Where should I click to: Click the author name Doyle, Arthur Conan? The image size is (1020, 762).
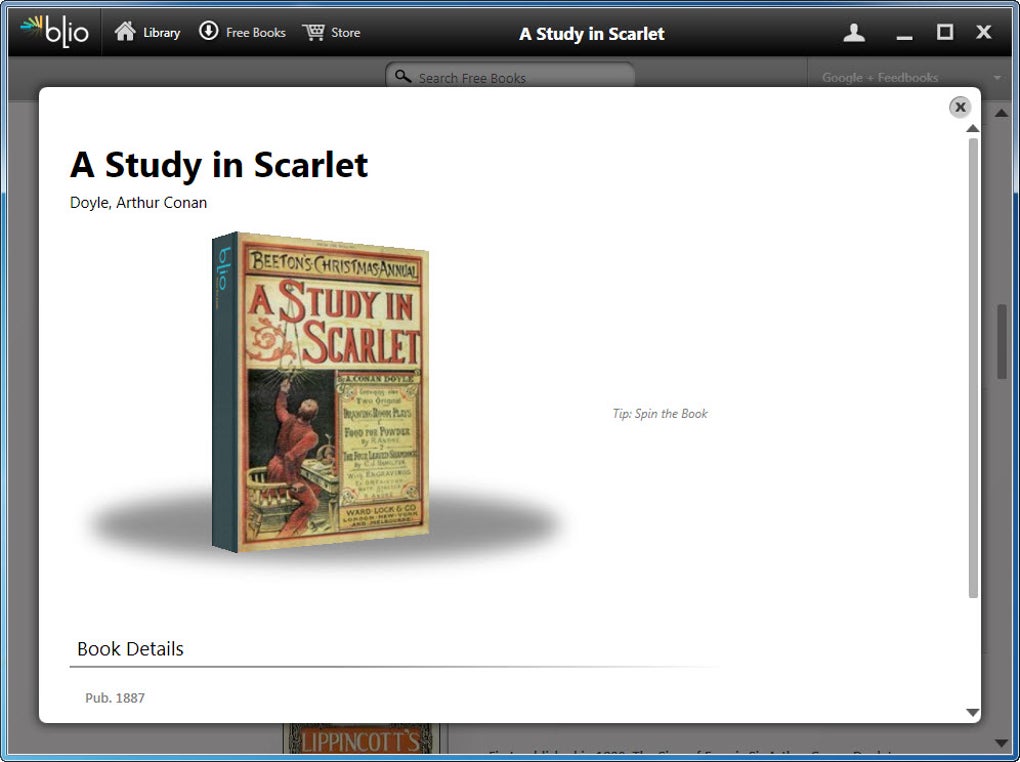pyautogui.click(x=139, y=202)
